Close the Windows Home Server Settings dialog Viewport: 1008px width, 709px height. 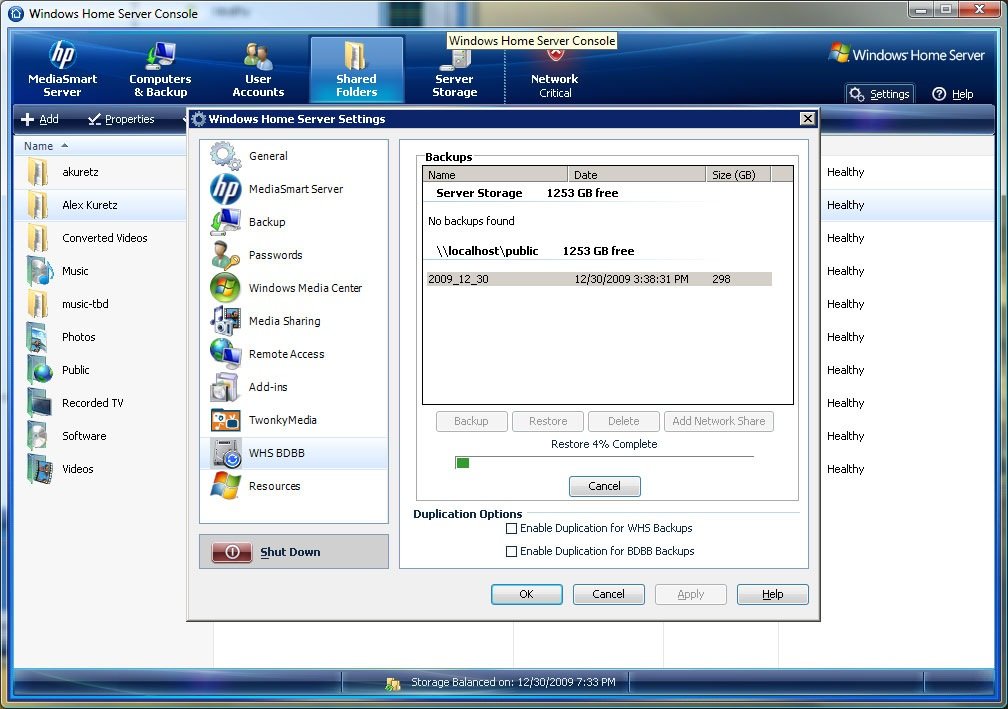click(x=807, y=118)
